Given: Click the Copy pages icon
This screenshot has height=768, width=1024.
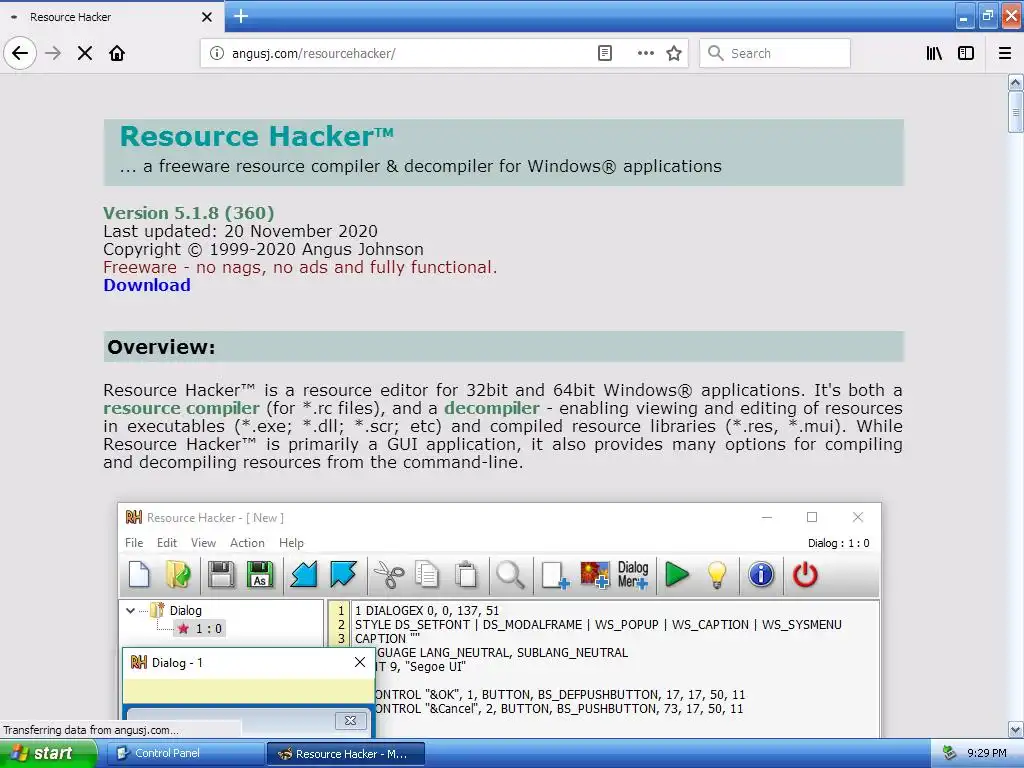Looking at the screenshot, I should coord(426,575).
